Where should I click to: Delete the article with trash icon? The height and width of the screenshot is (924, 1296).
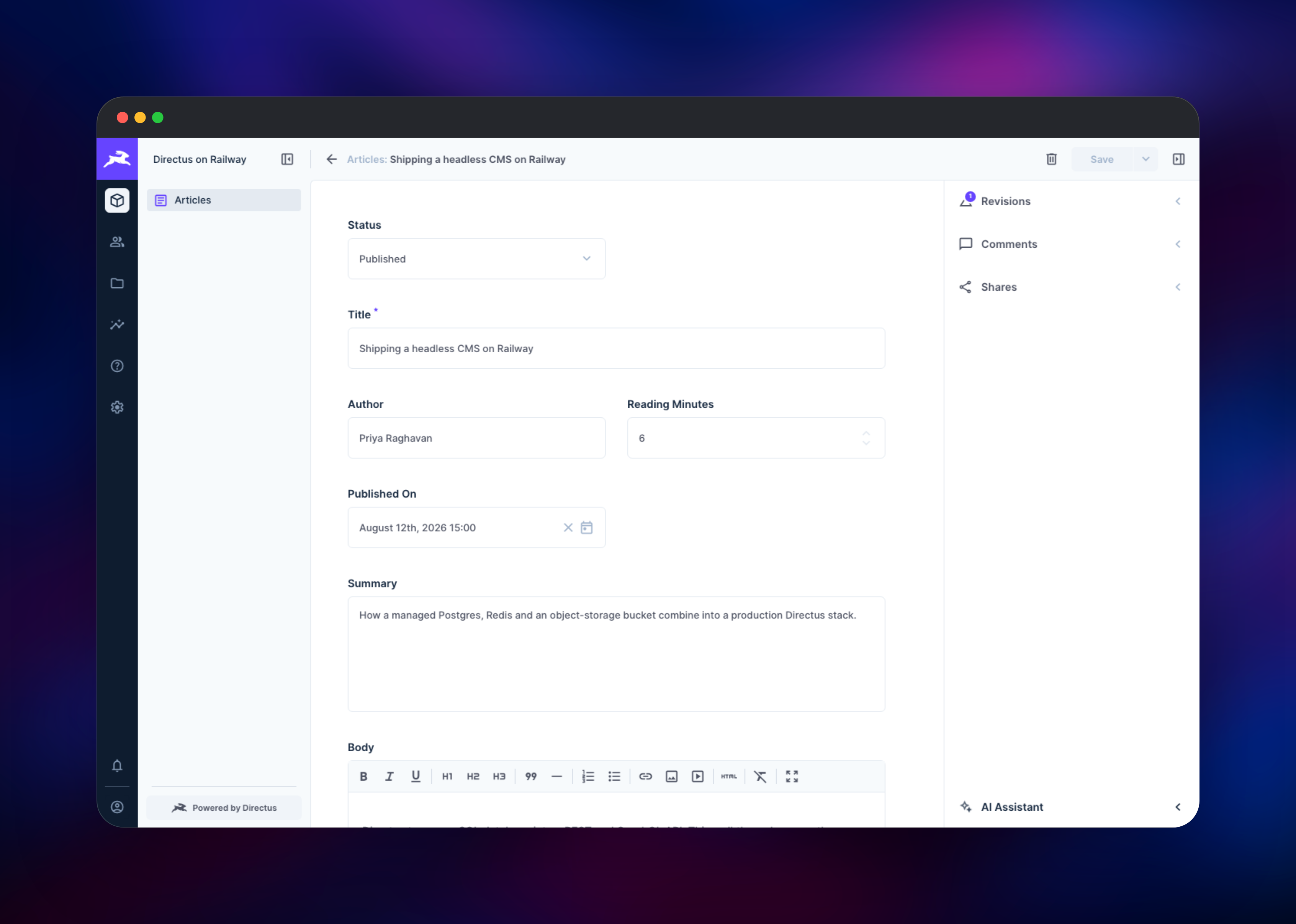pos(1051,159)
